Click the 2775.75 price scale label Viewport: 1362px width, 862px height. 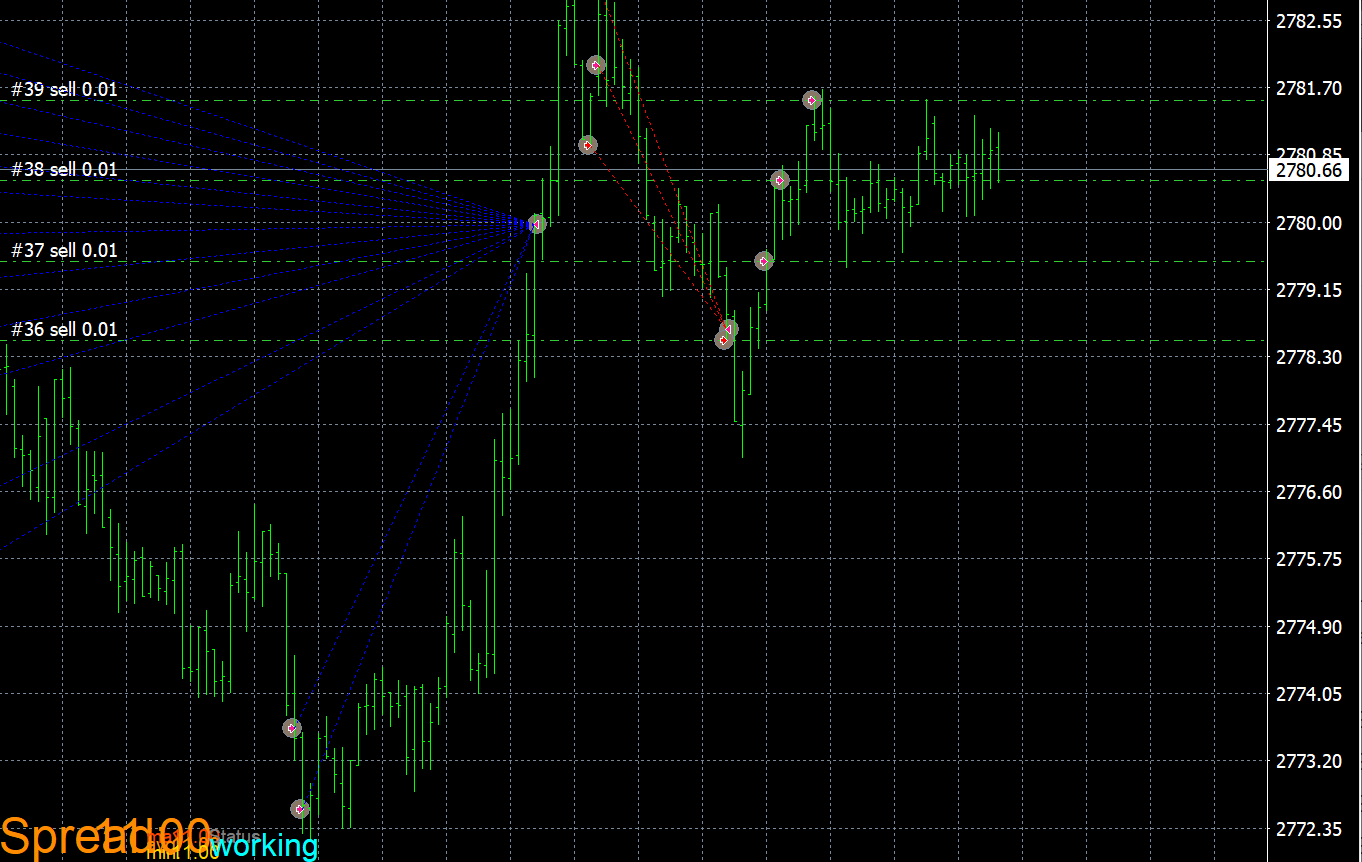tap(1309, 559)
